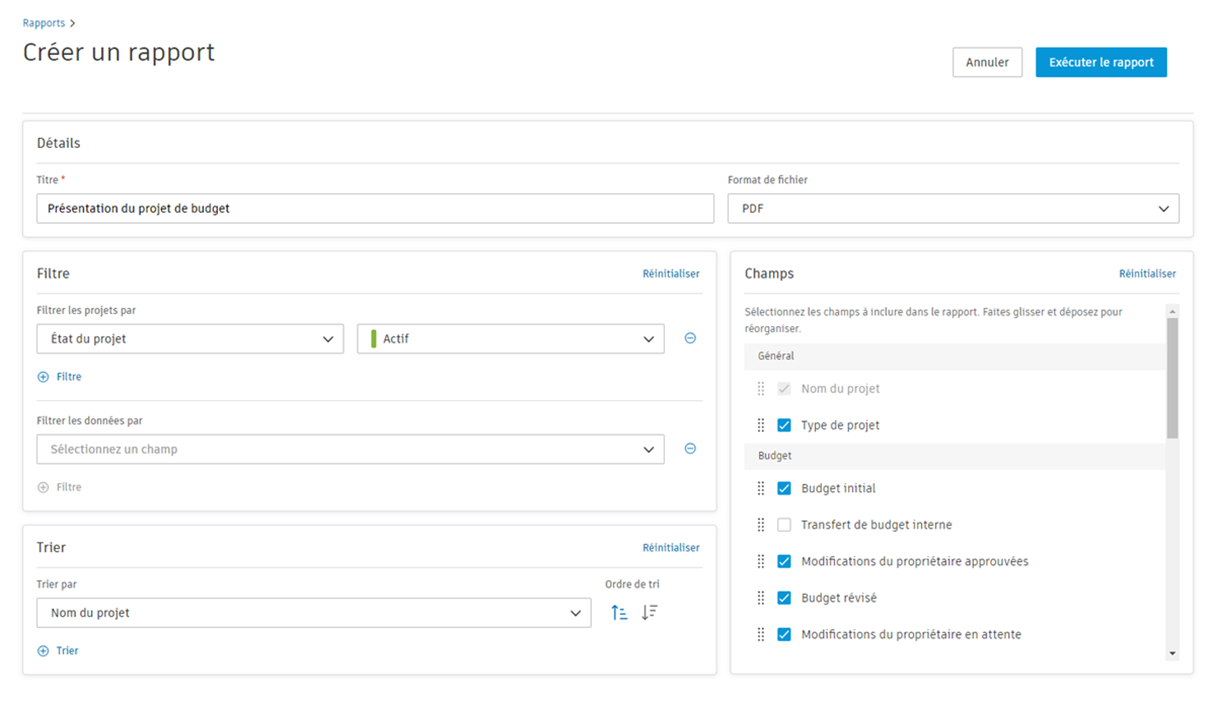The width and height of the screenshot is (1216, 705).
Task: Click descending sort order icon
Action: coord(649,613)
